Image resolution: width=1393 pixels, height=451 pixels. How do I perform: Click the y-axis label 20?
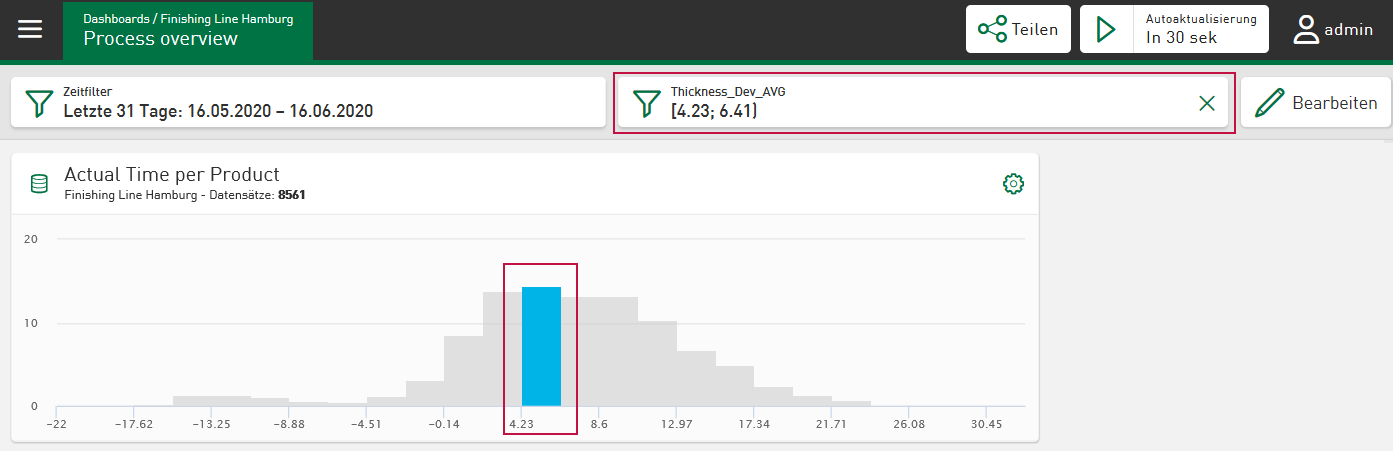pos(31,239)
